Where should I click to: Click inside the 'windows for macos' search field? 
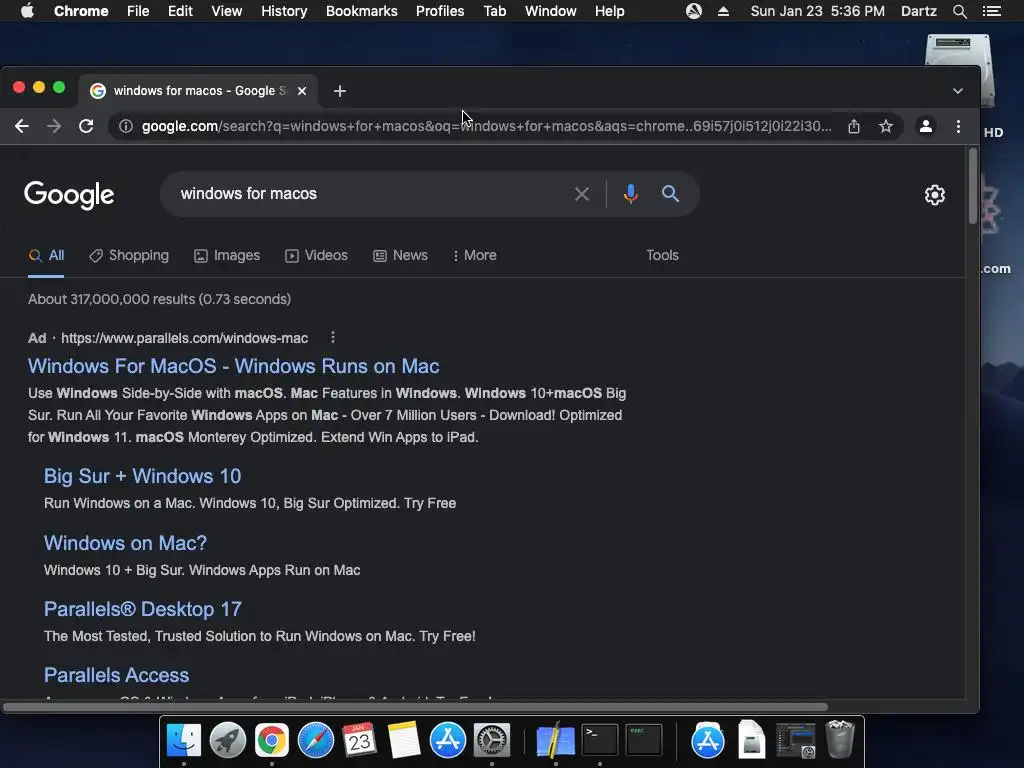coord(372,194)
